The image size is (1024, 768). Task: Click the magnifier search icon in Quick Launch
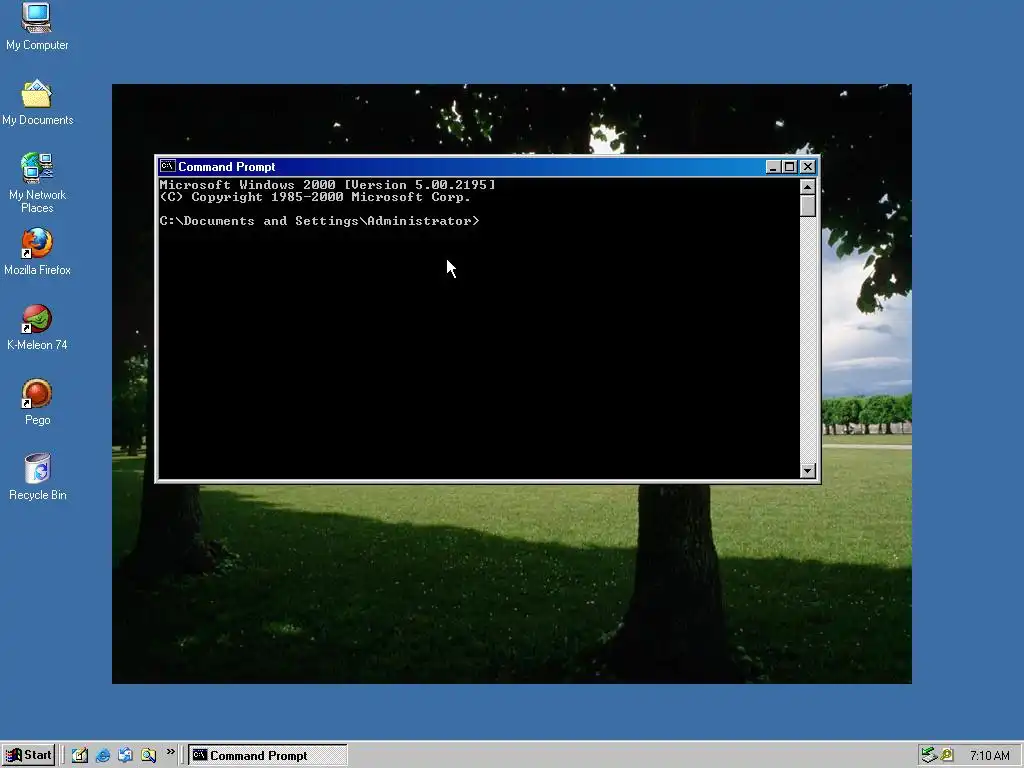coord(148,755)
